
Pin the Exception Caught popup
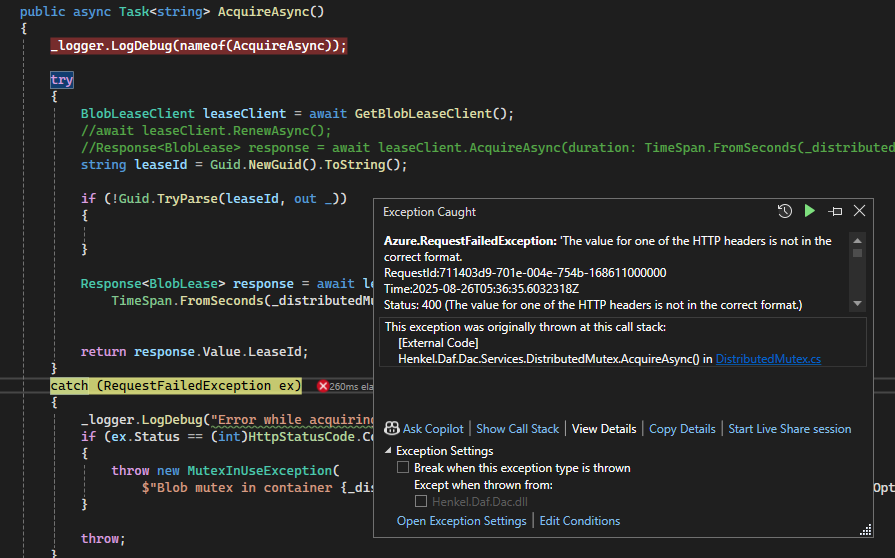coord(835,212)
